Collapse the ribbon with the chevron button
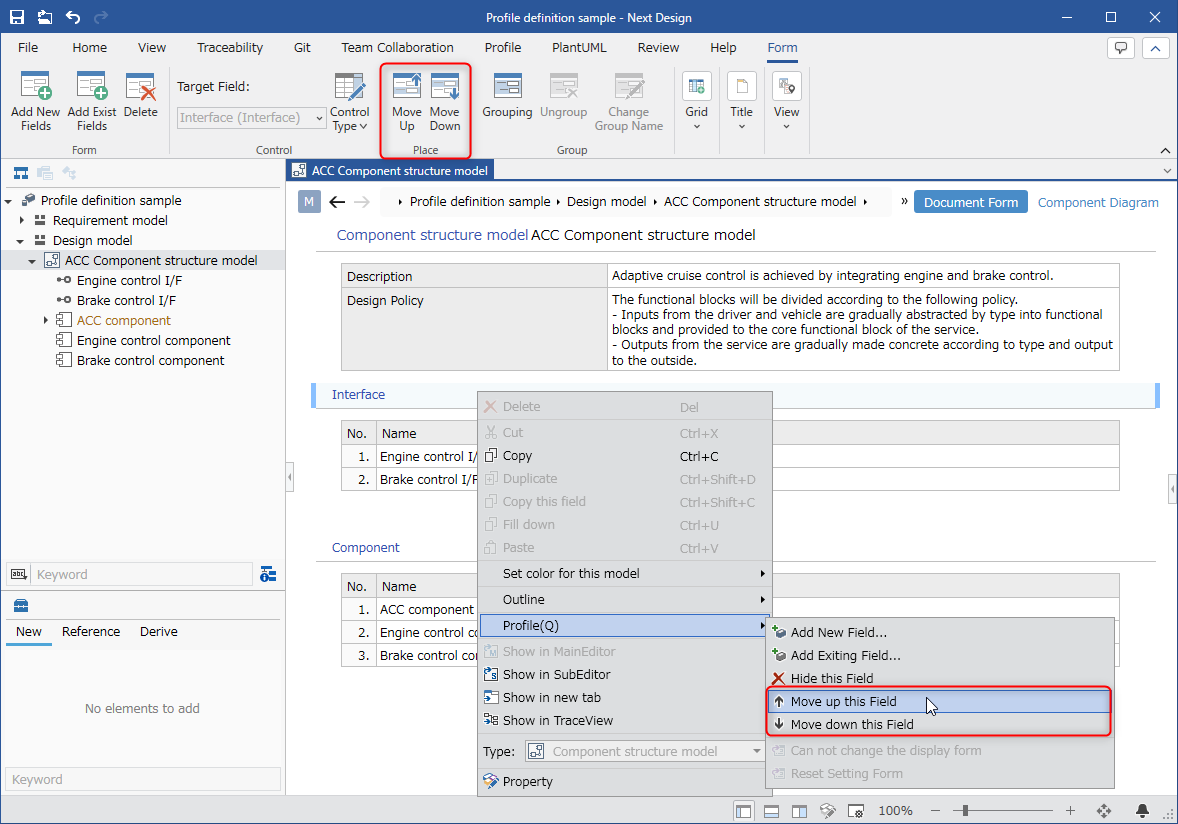Screen dimensions: 1178x824 [1155, 48]
